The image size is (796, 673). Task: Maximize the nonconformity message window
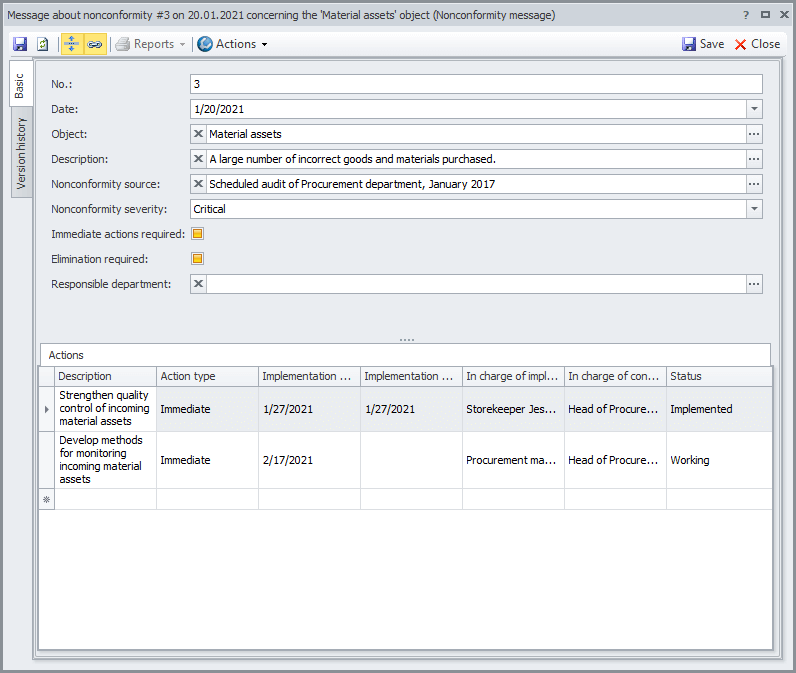click(765, 15)
